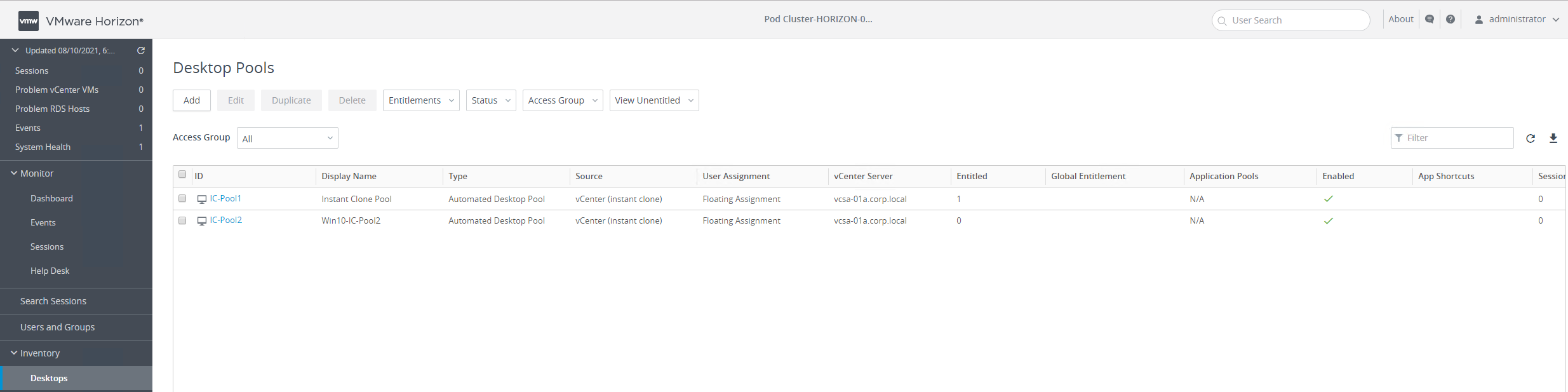Open the administrator user menu
1568x392 pixels.
1517,20
